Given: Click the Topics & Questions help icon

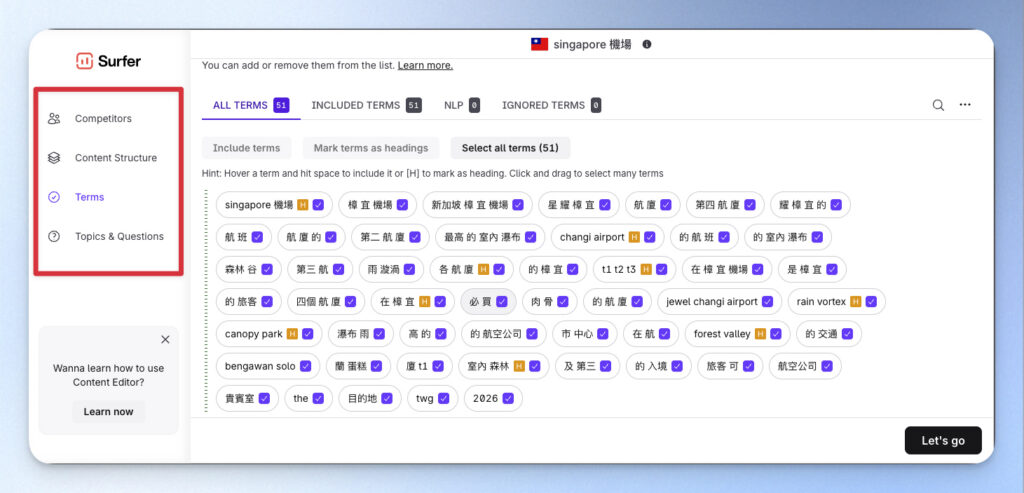Looking at the screenshot, I should pos(54,236).
